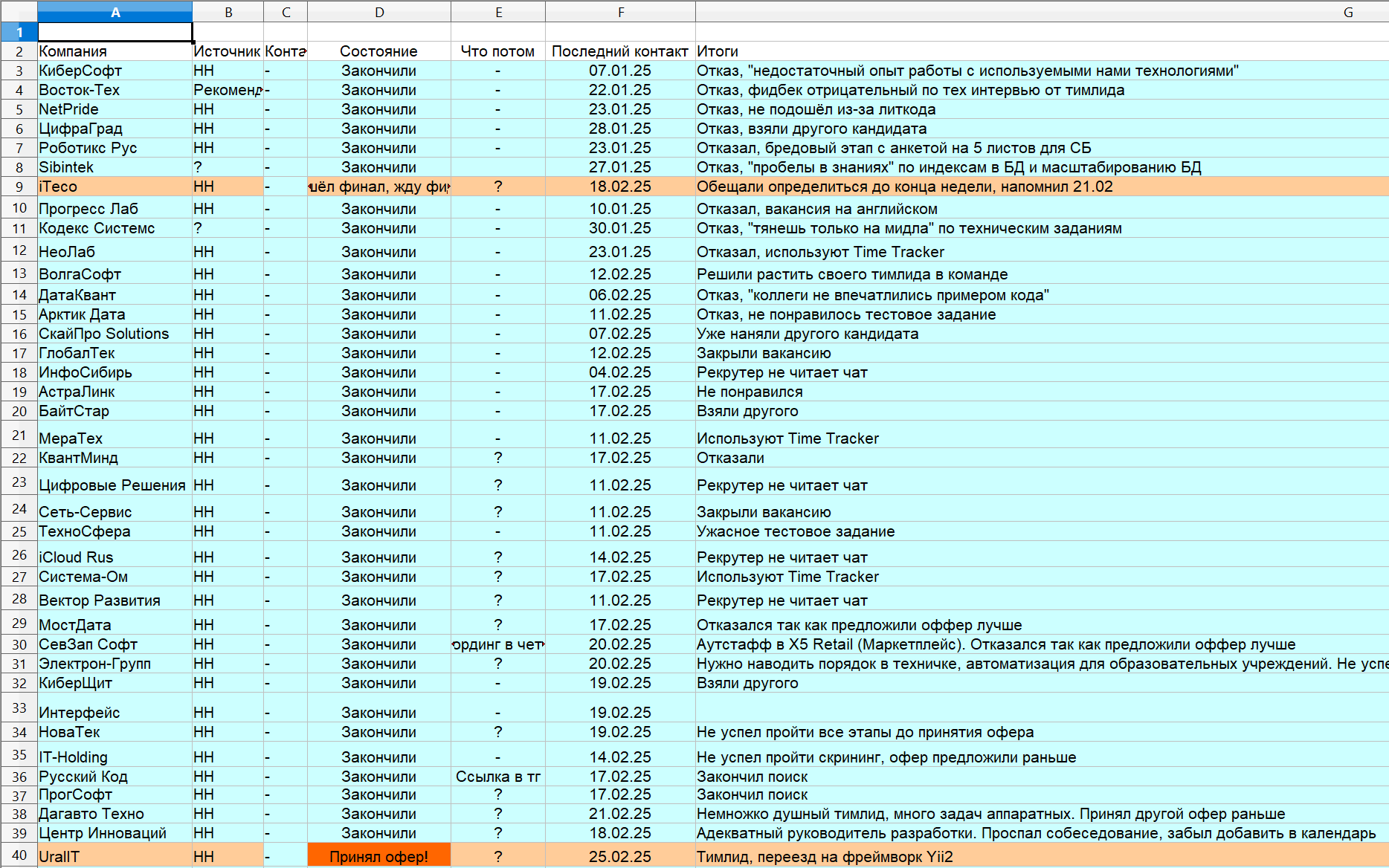1389x868 pixels.
Task: Select the 'Состояние' header cell
Action: click(378, 51)
